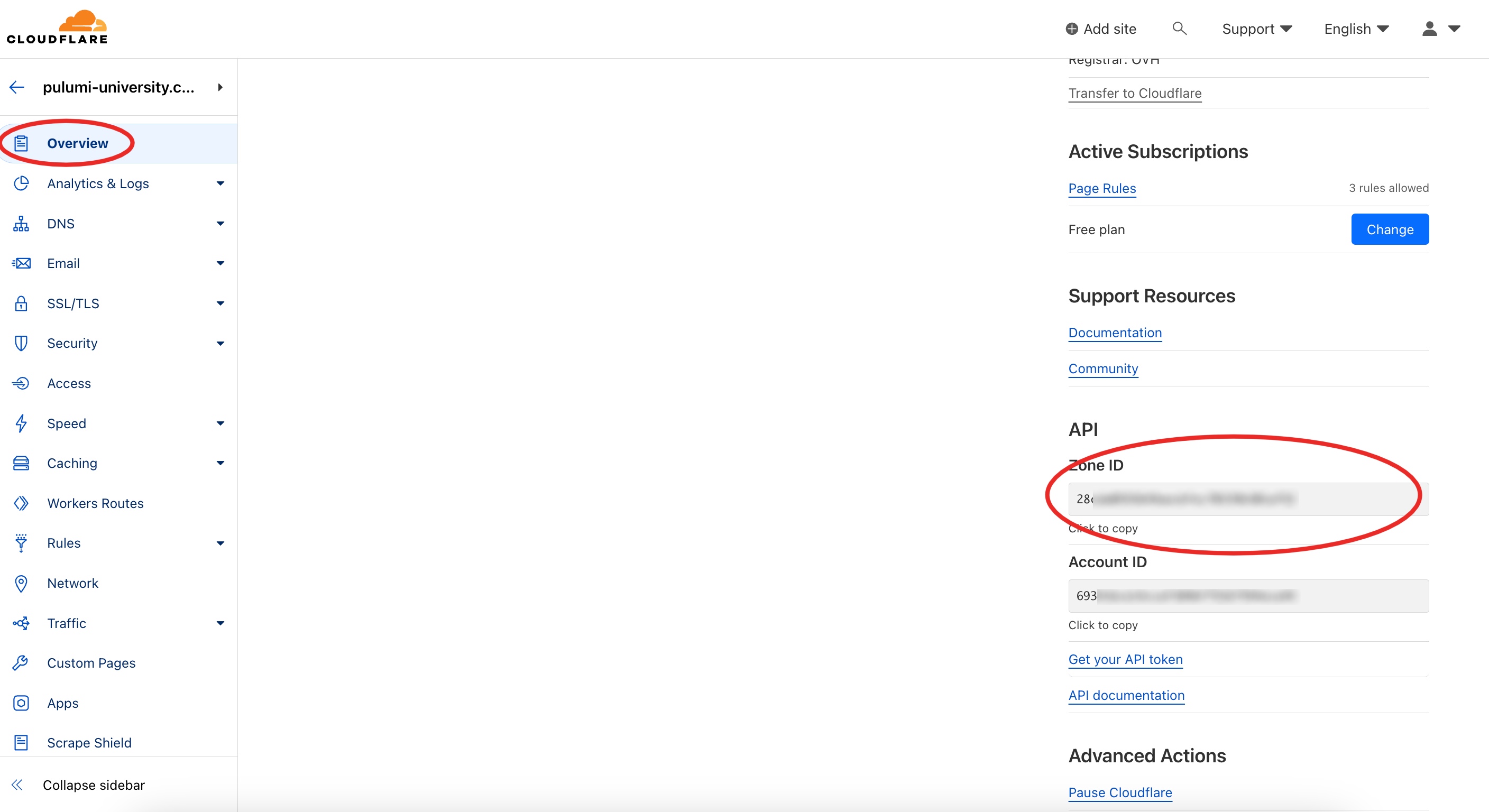Click the Caching storage icon
1489x812 pixels.
21,463
